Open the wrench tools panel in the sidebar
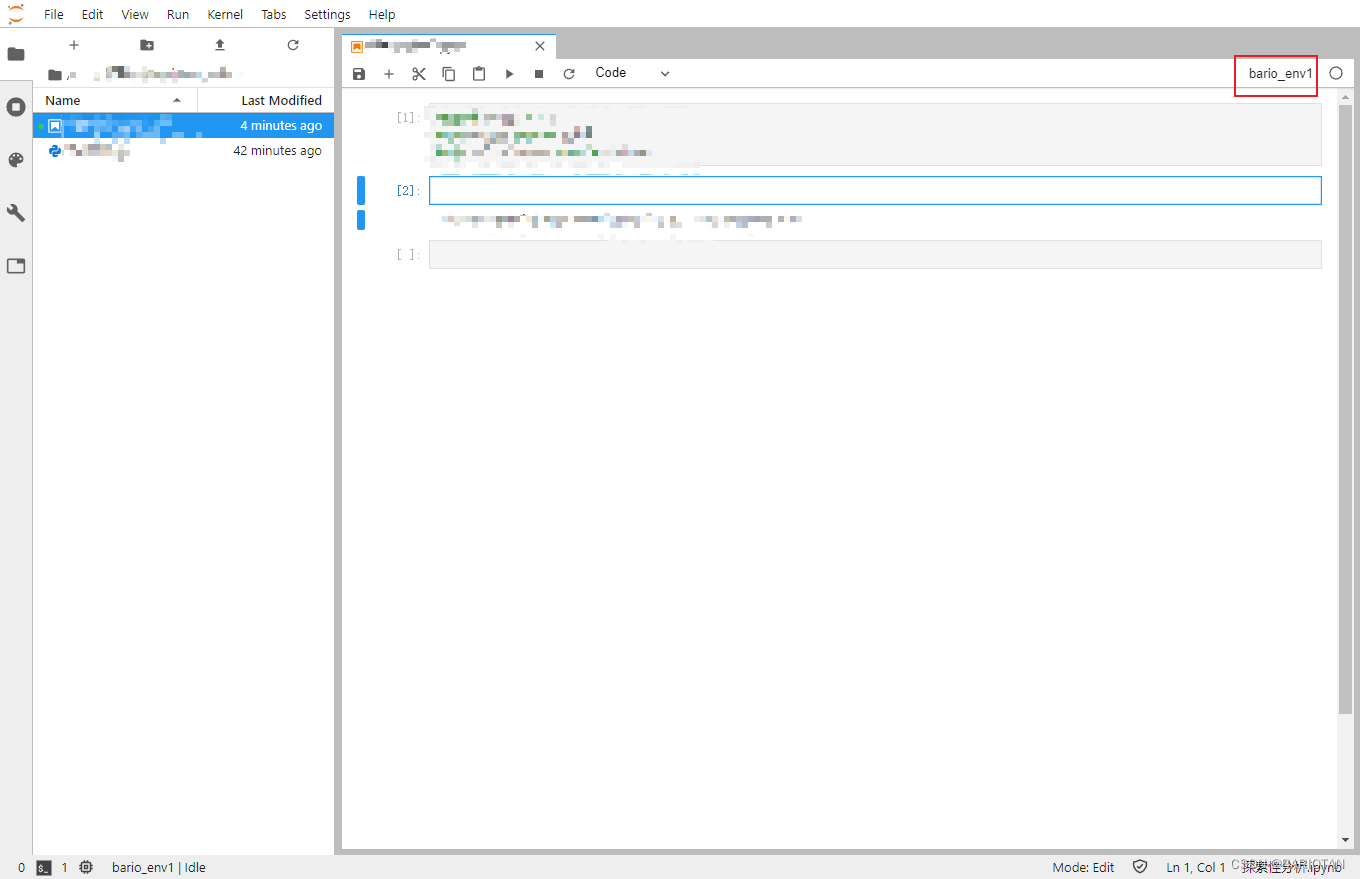 coord(16,213)
